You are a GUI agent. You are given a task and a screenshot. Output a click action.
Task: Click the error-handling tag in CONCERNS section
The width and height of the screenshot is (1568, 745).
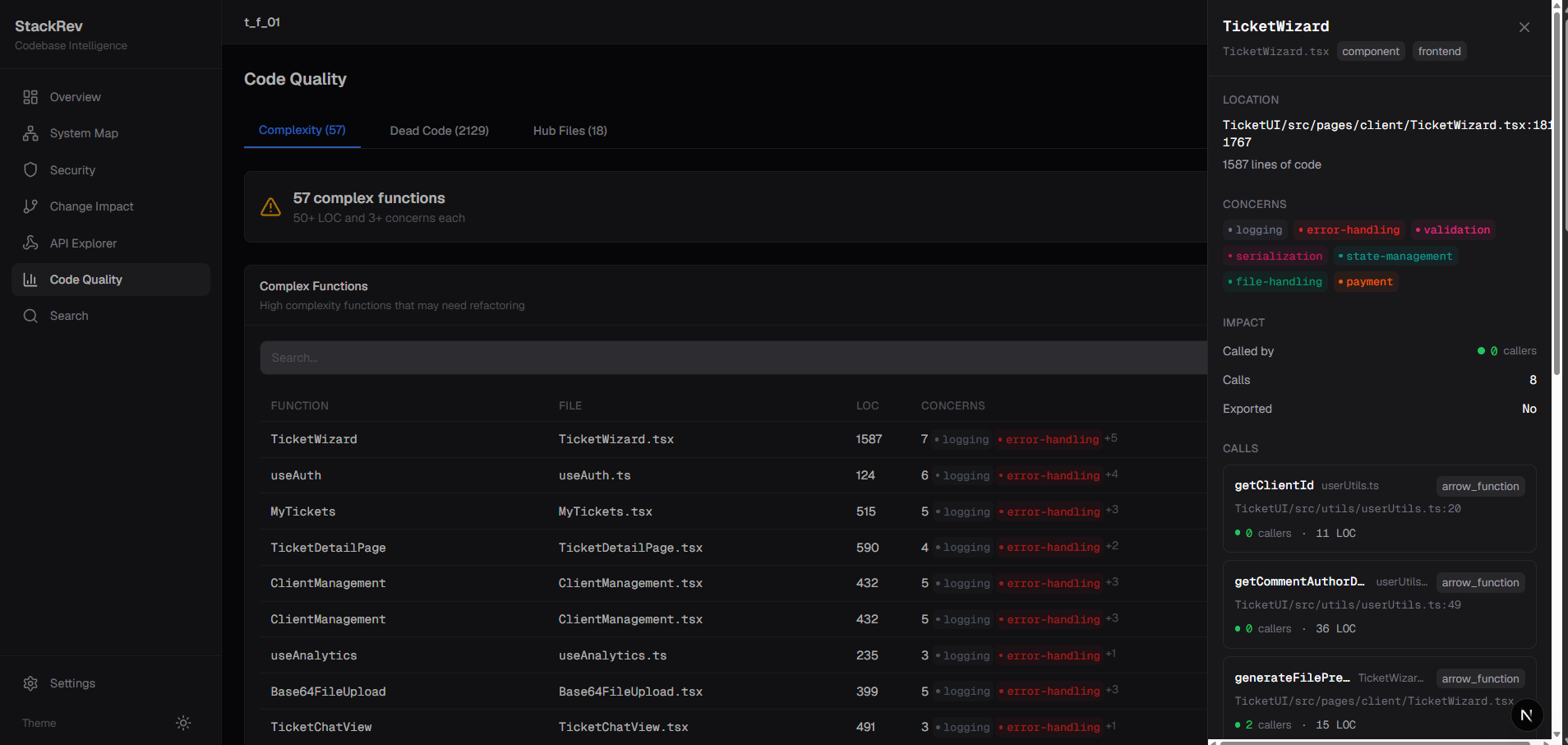tap(1349, 230)
